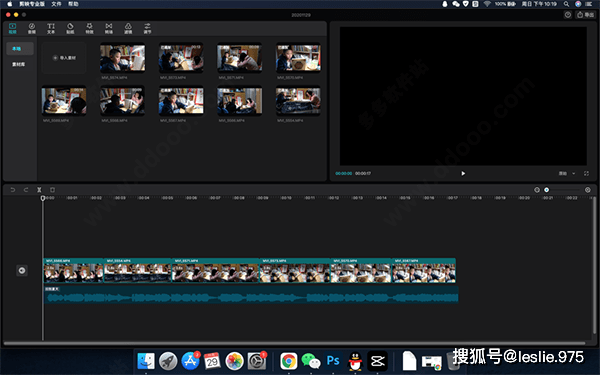Screen dimensions: 600x375
Task: Zoom out the timeline with minus icon
Action: [537, 190]
